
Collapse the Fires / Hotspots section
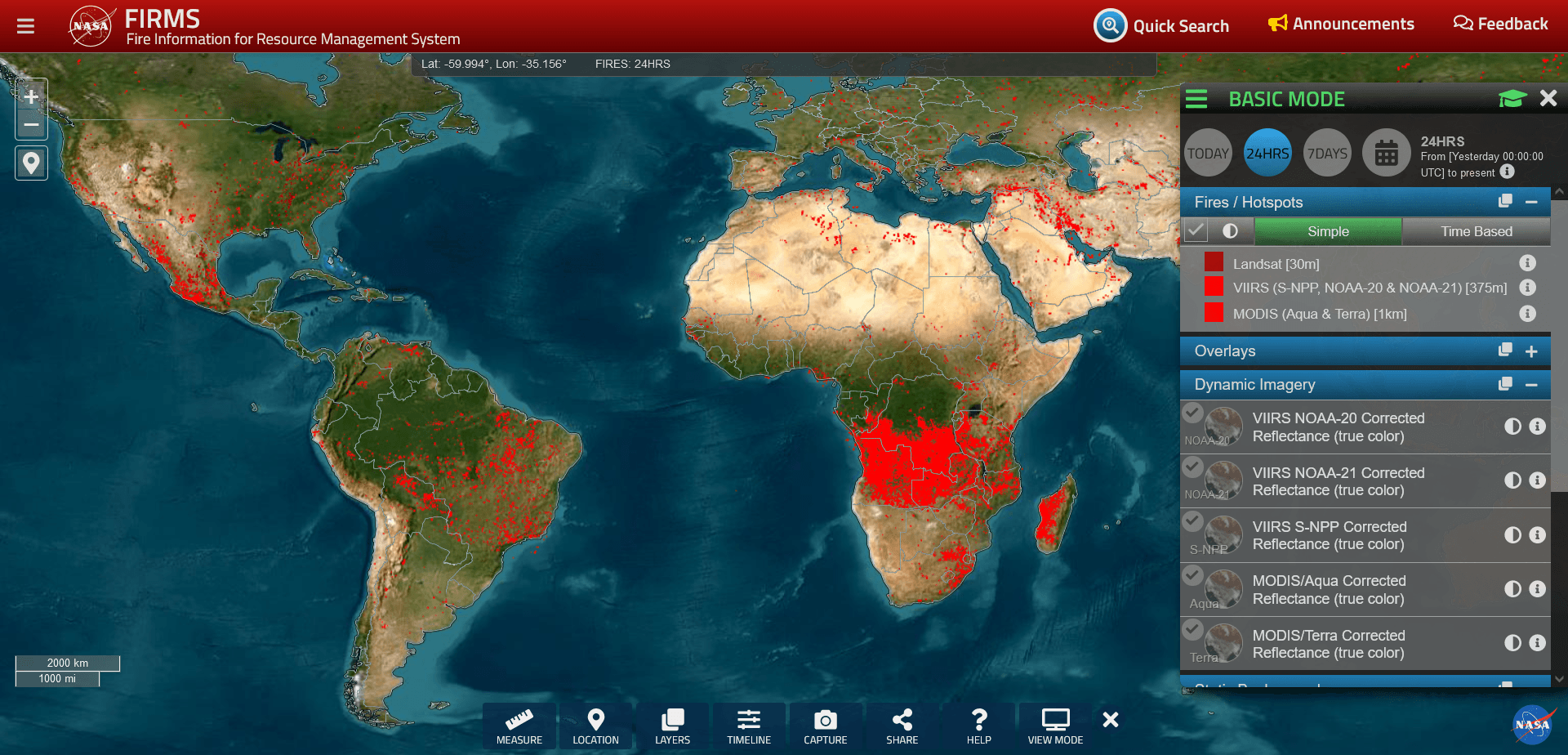click(1531, 202)
